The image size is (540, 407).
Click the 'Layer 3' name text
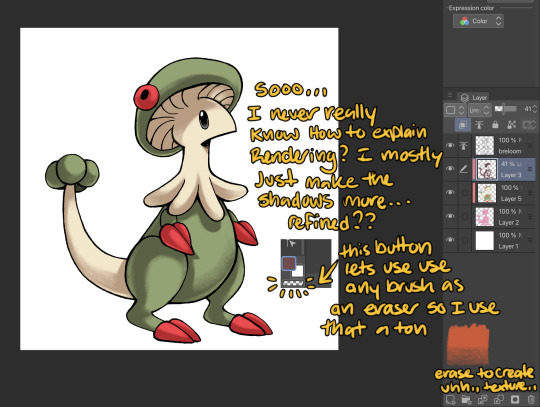tap(511, 175)
